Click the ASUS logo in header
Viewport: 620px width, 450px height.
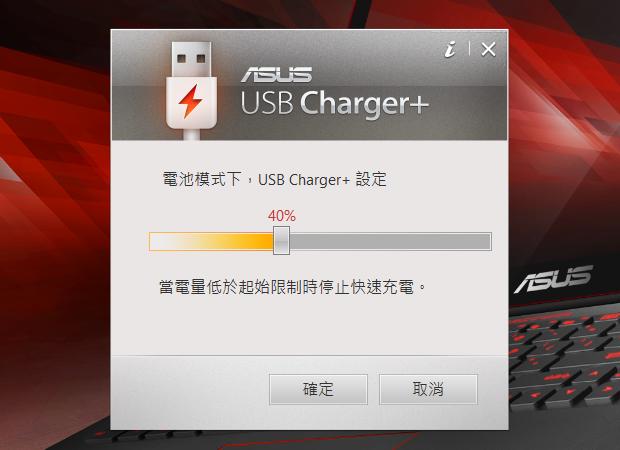coord(276,74)
